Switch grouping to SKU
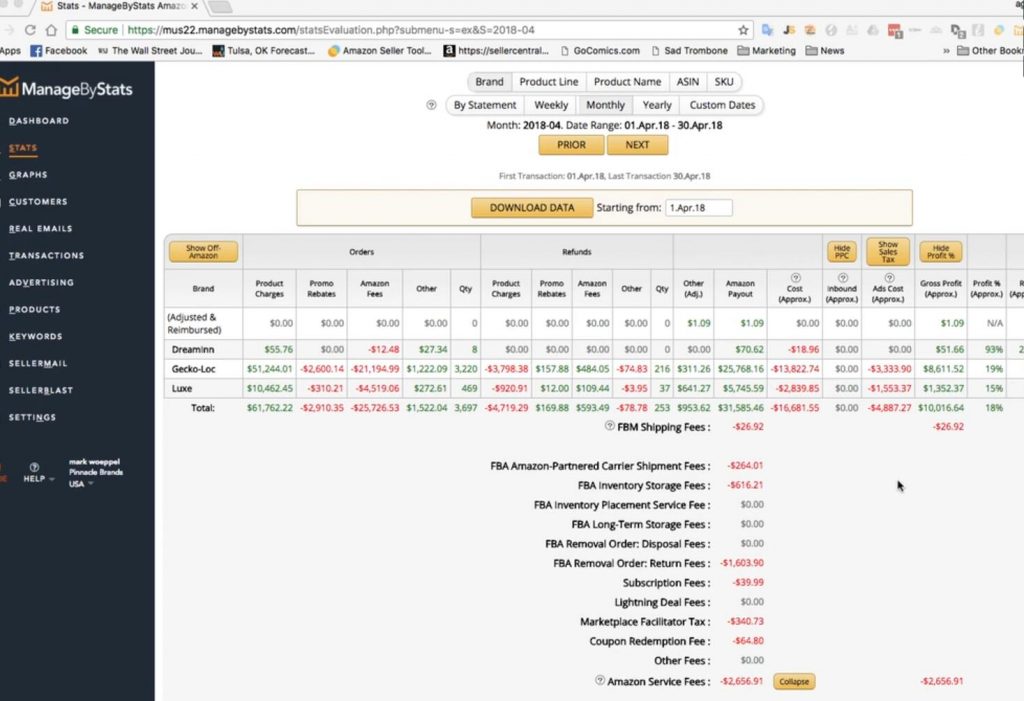This screenshot has width=1024, height=701. click(x=724, y=82)
